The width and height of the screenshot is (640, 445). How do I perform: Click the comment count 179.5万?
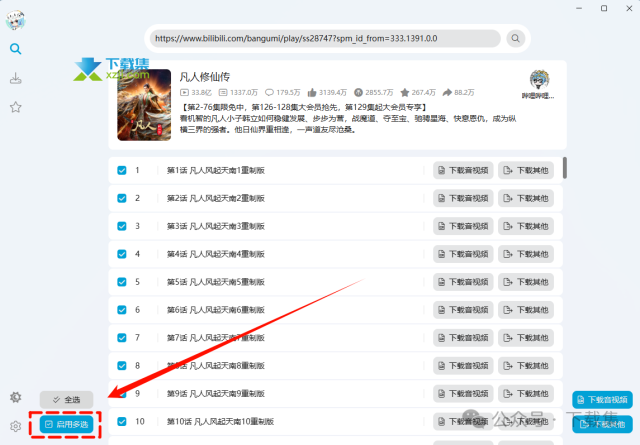coord(282,93)
